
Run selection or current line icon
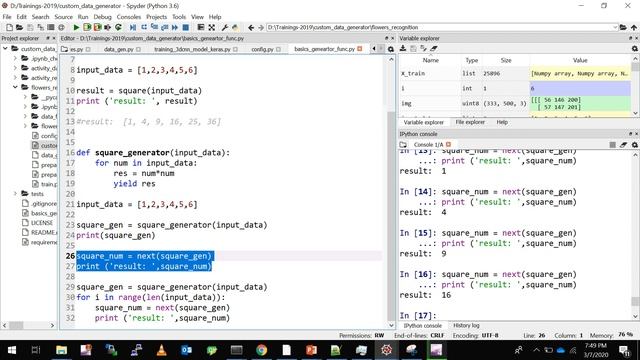[x=107, y=27]
